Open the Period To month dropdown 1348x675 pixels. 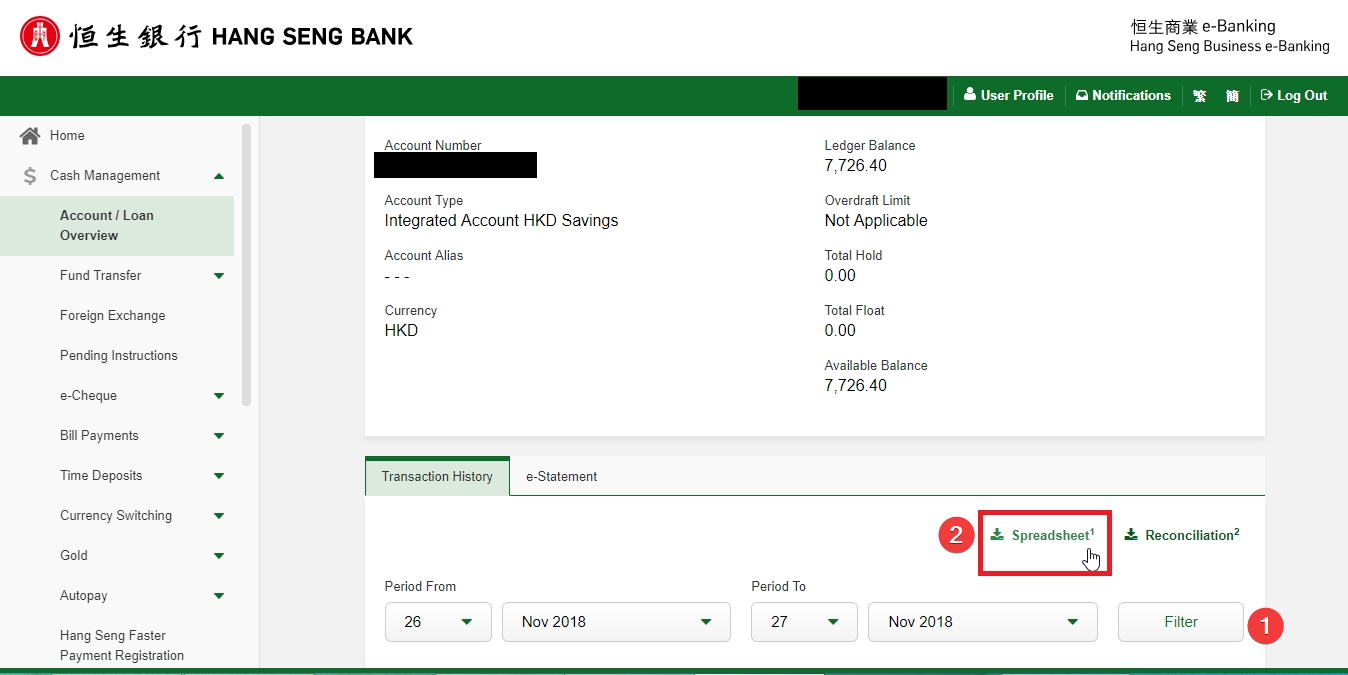[982, 622]
